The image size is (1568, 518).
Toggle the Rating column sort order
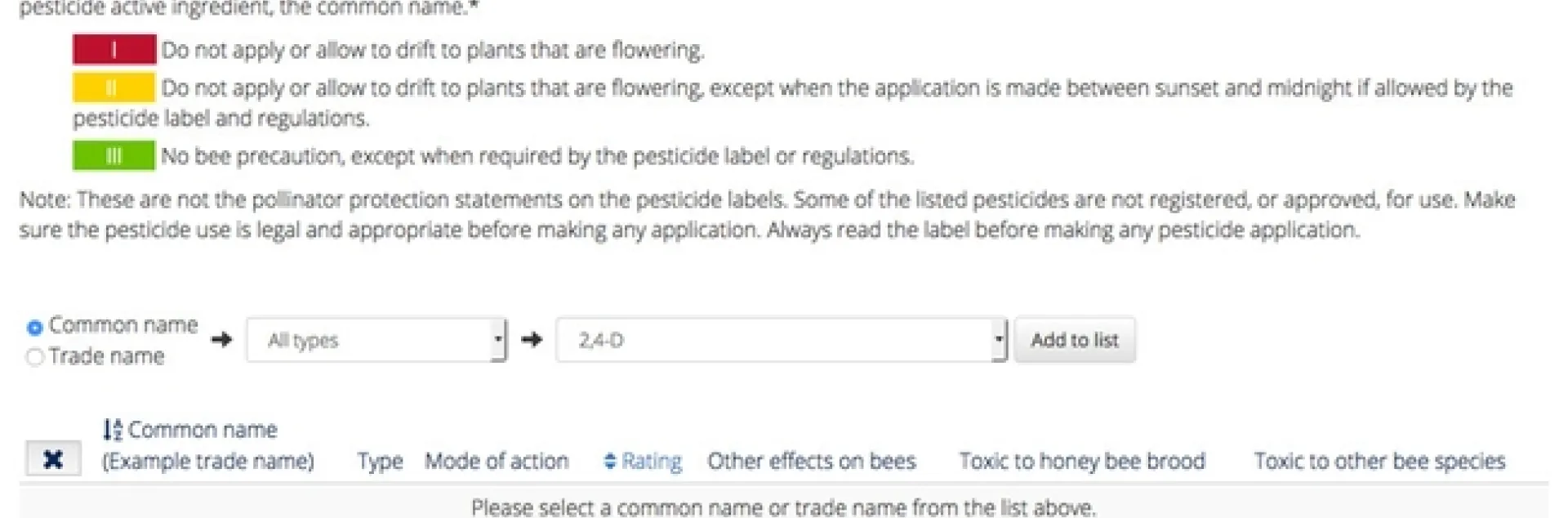651,461
